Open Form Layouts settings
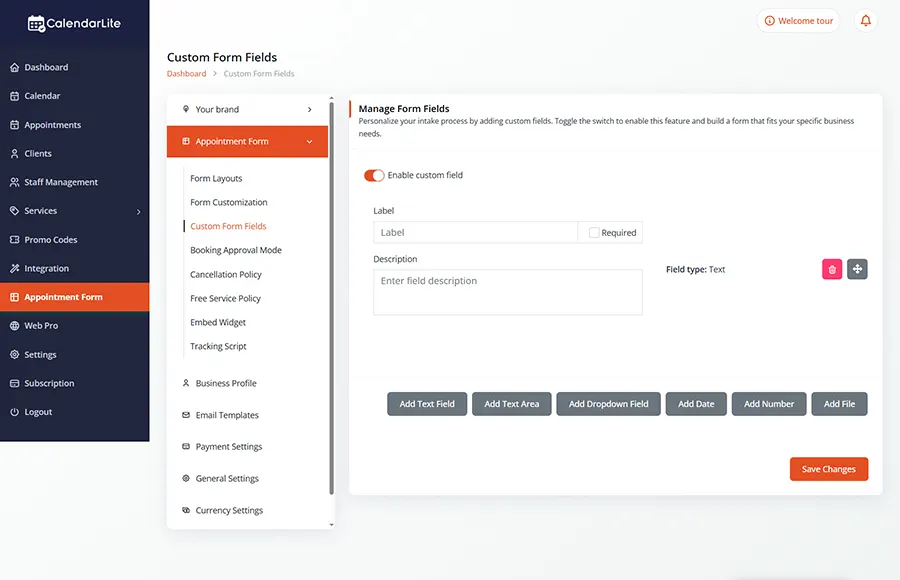The image size is (900, 580). pos(216,179)
